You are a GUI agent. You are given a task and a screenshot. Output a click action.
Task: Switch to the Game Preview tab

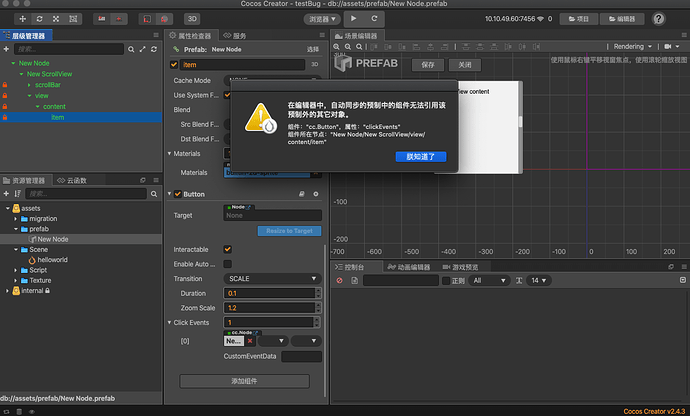460,267
